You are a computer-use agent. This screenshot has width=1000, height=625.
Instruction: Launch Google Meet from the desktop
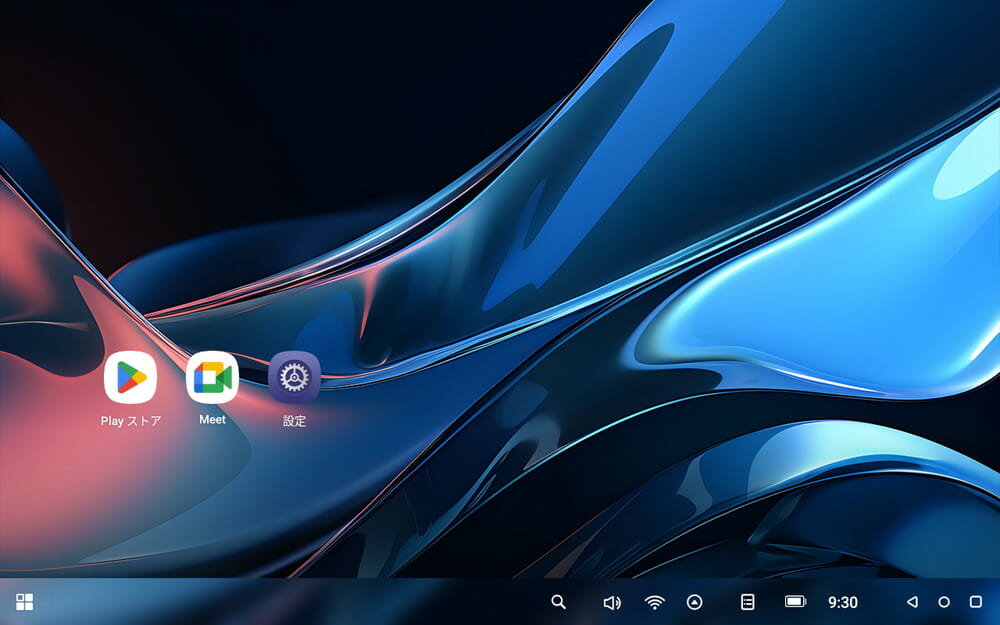[x=212, y=377]
